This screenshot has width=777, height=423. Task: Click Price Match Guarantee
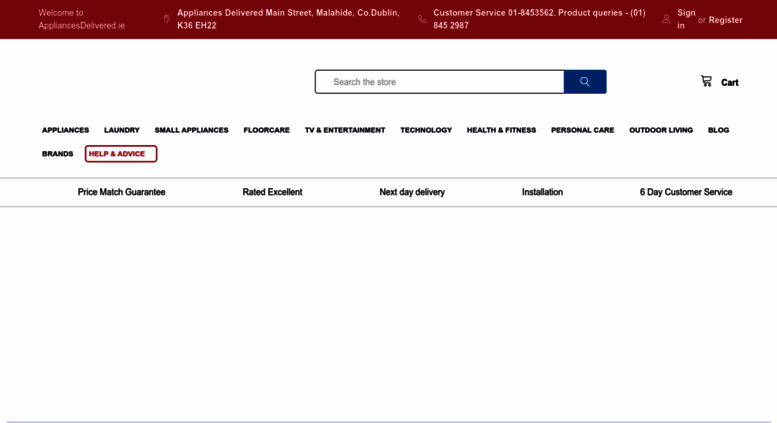point(121,192)
